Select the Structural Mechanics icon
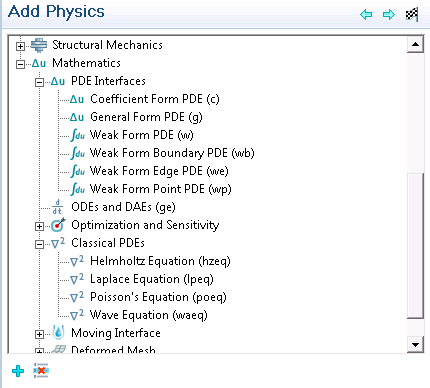This screenshot has height=388, width=430. 39,45
